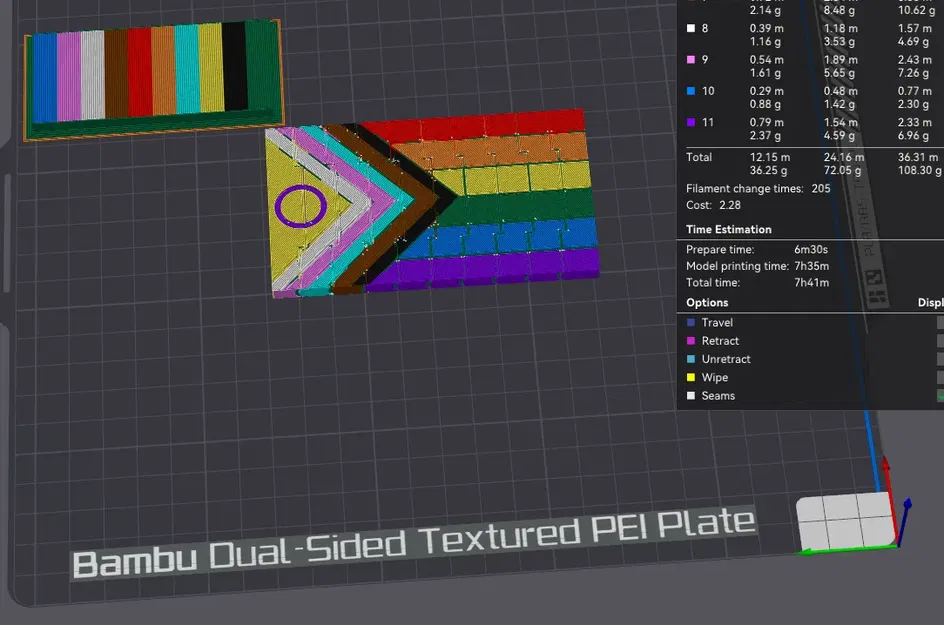Click filament 11 value 0.79 m
The height and width of the screenshot is (625, 944).
(766, 122)
